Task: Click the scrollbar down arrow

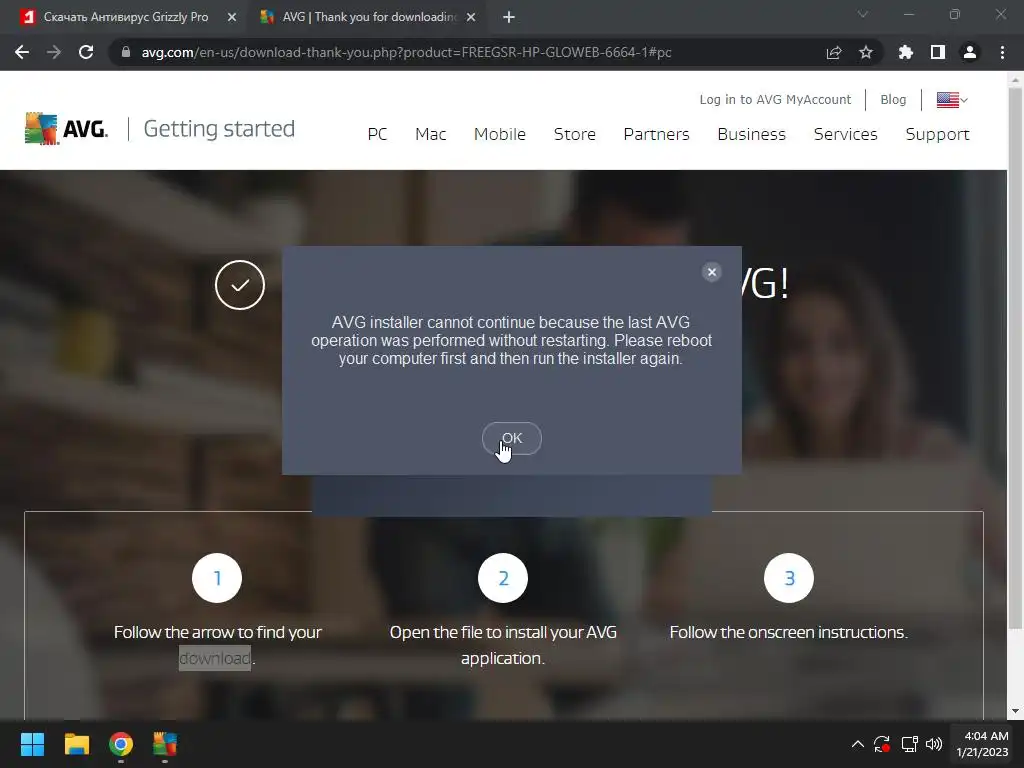Action: [1015, 711]
